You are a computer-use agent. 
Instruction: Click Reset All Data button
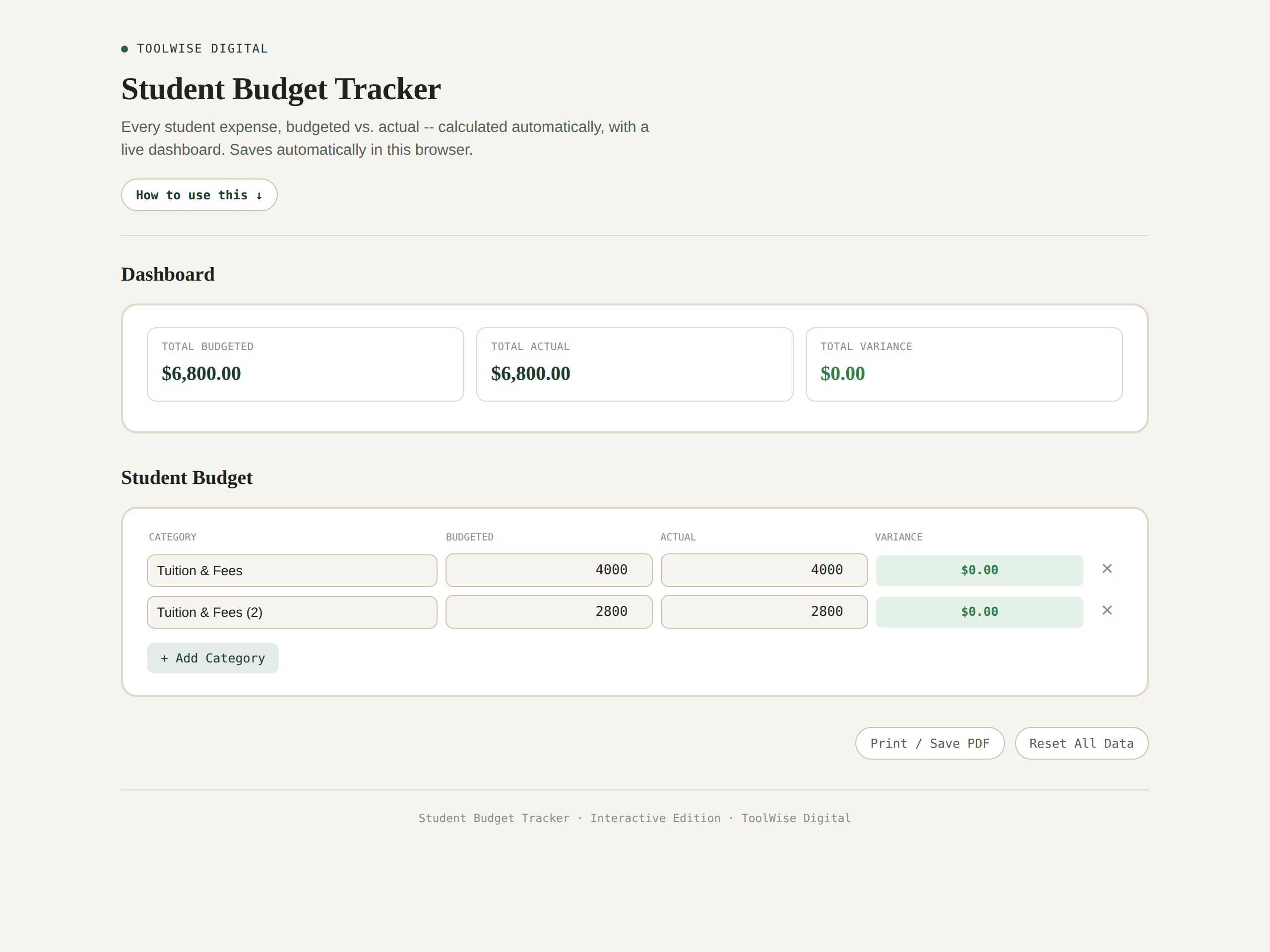pos(1081,744)
